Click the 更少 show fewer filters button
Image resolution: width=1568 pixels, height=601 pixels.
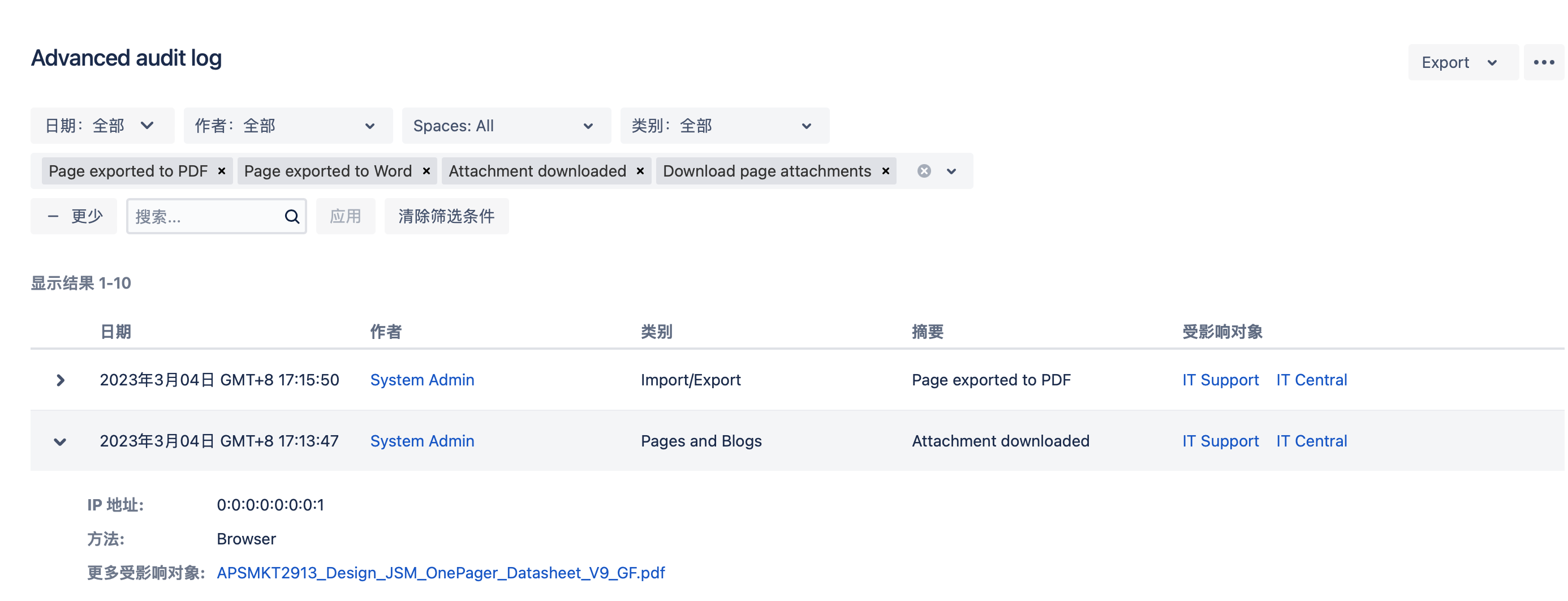click(74, 217)
